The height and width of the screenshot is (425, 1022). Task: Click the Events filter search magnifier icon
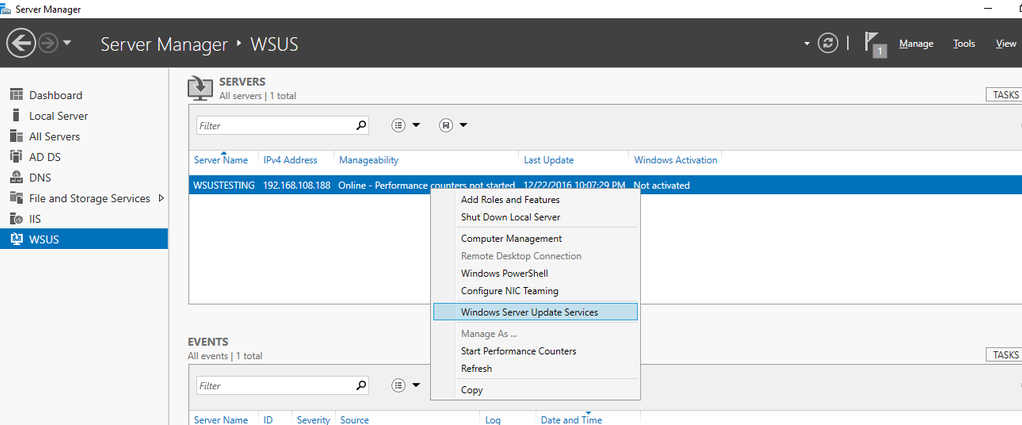point(361,385)
